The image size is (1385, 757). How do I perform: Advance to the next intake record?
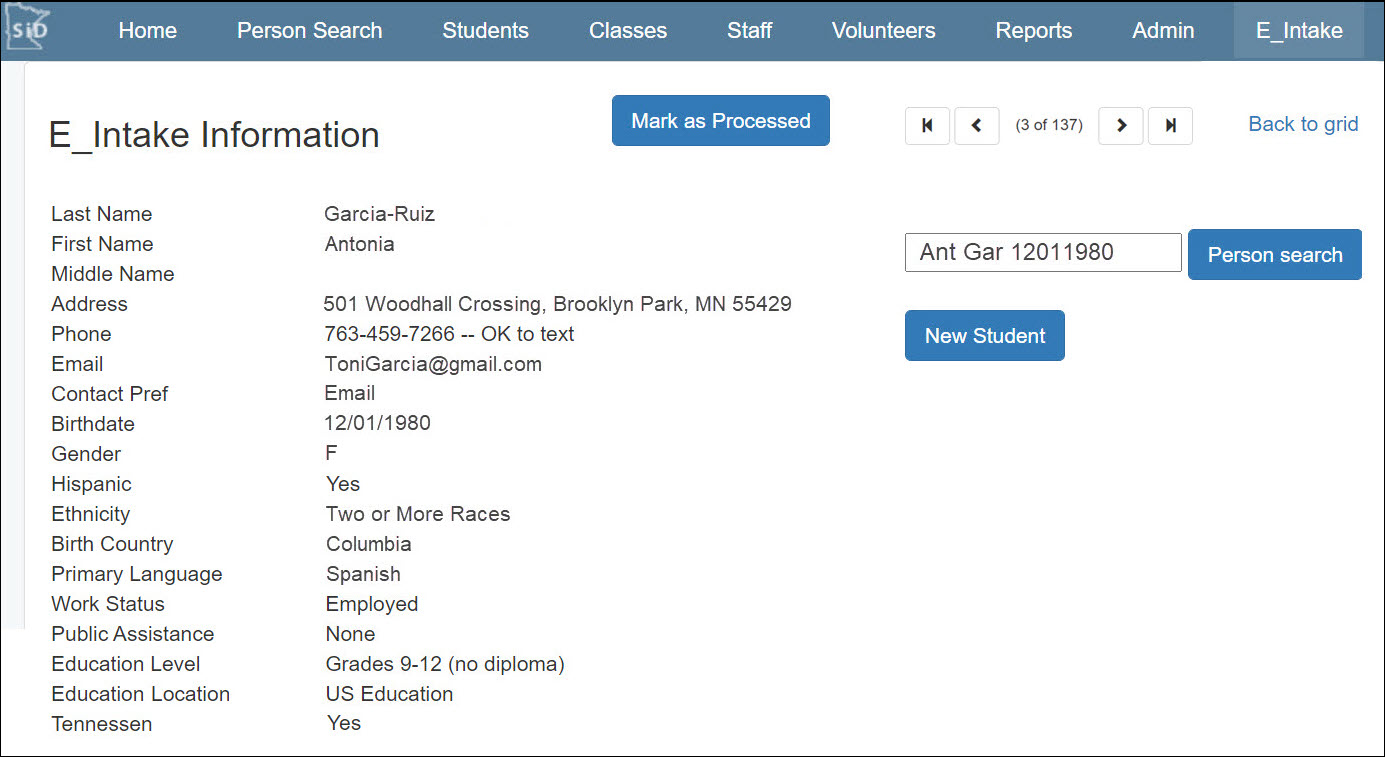[x=1120, y=125]
